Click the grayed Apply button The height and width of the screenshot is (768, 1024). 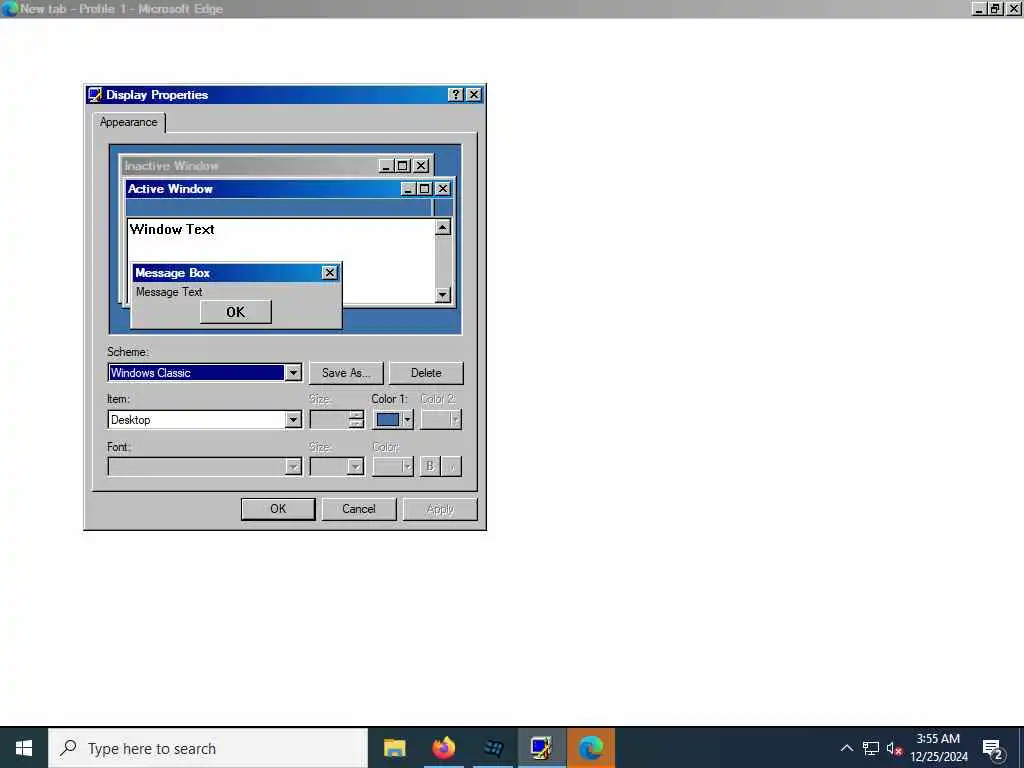point(440,509)
